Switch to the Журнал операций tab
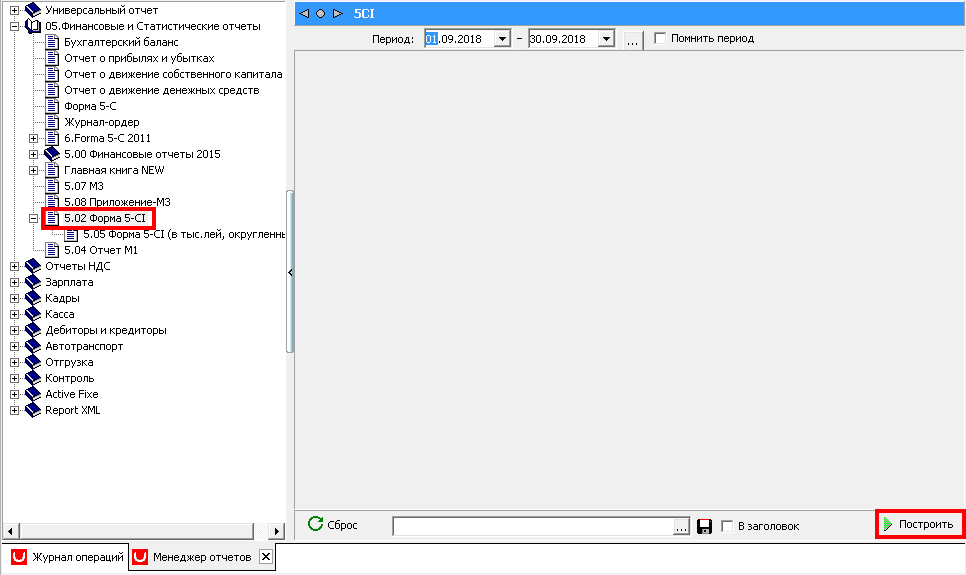This screenshot has width=966, height=575. tap(67, 557)
